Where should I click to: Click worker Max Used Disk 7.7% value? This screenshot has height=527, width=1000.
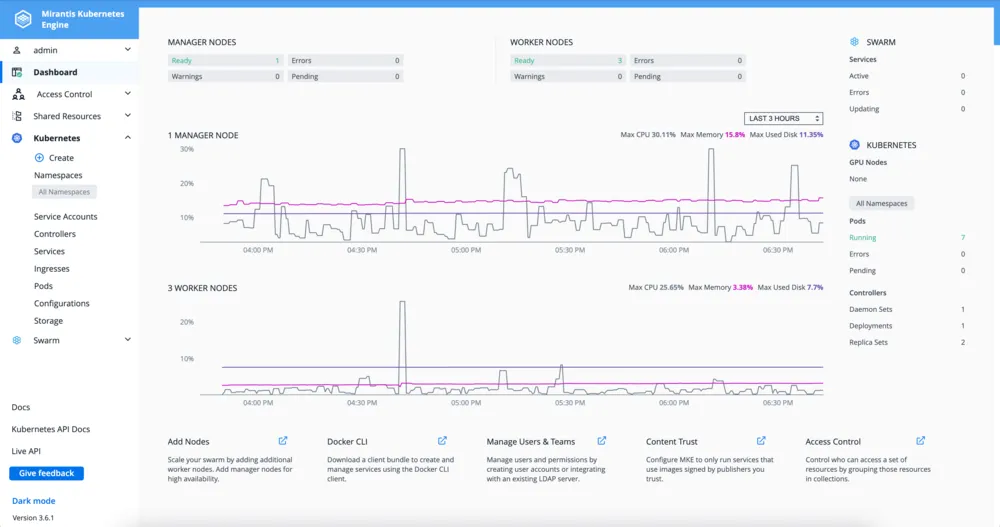pos(815,287)
